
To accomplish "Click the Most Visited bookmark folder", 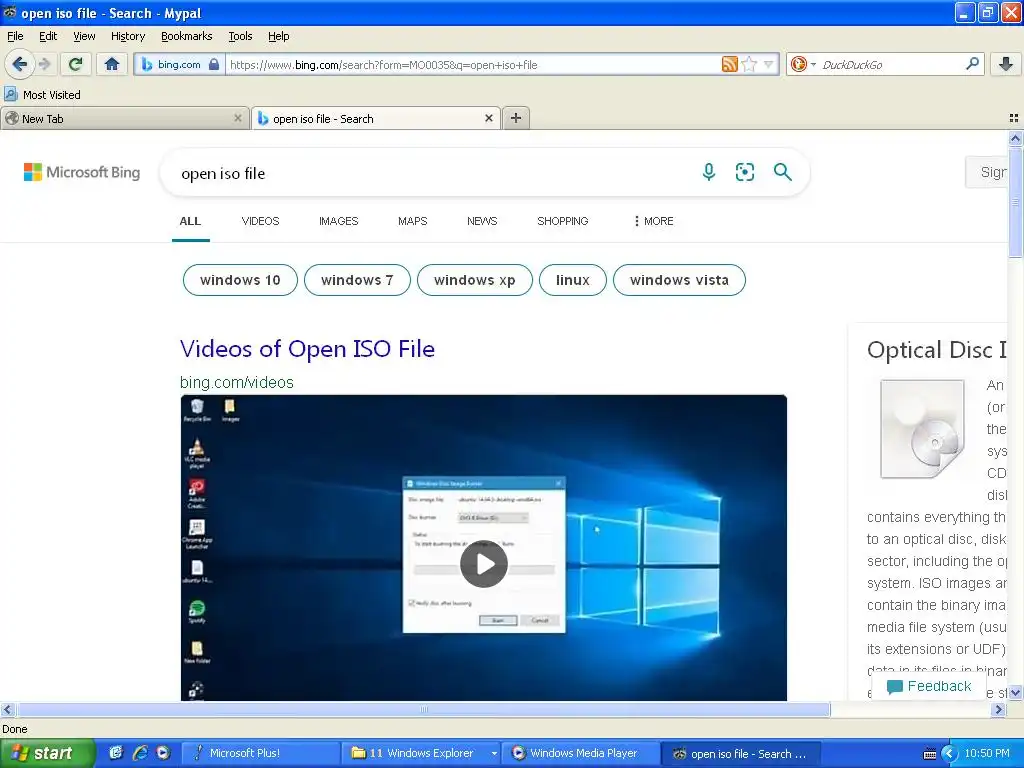I will point(42,95).
